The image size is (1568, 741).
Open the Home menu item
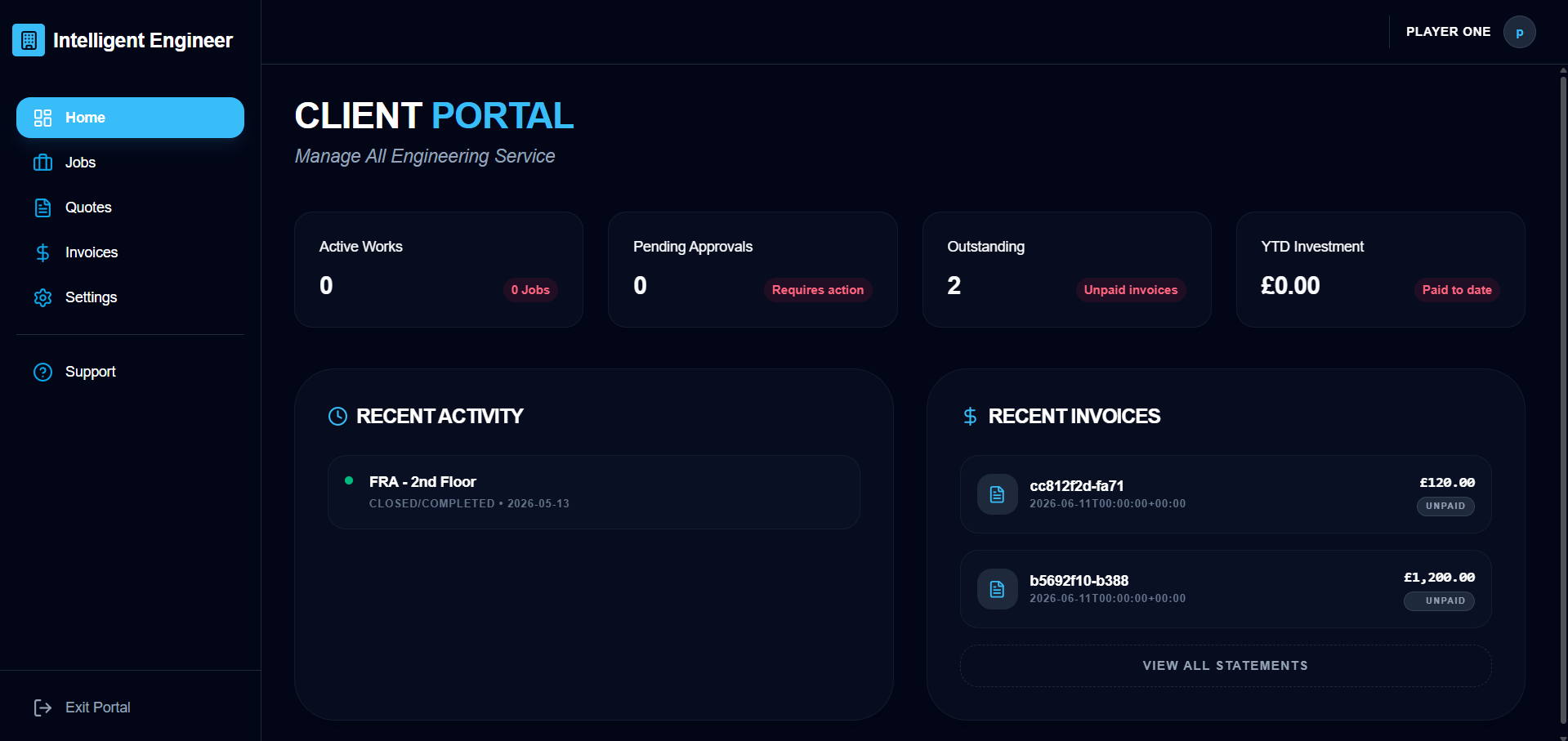click(130, 118)
